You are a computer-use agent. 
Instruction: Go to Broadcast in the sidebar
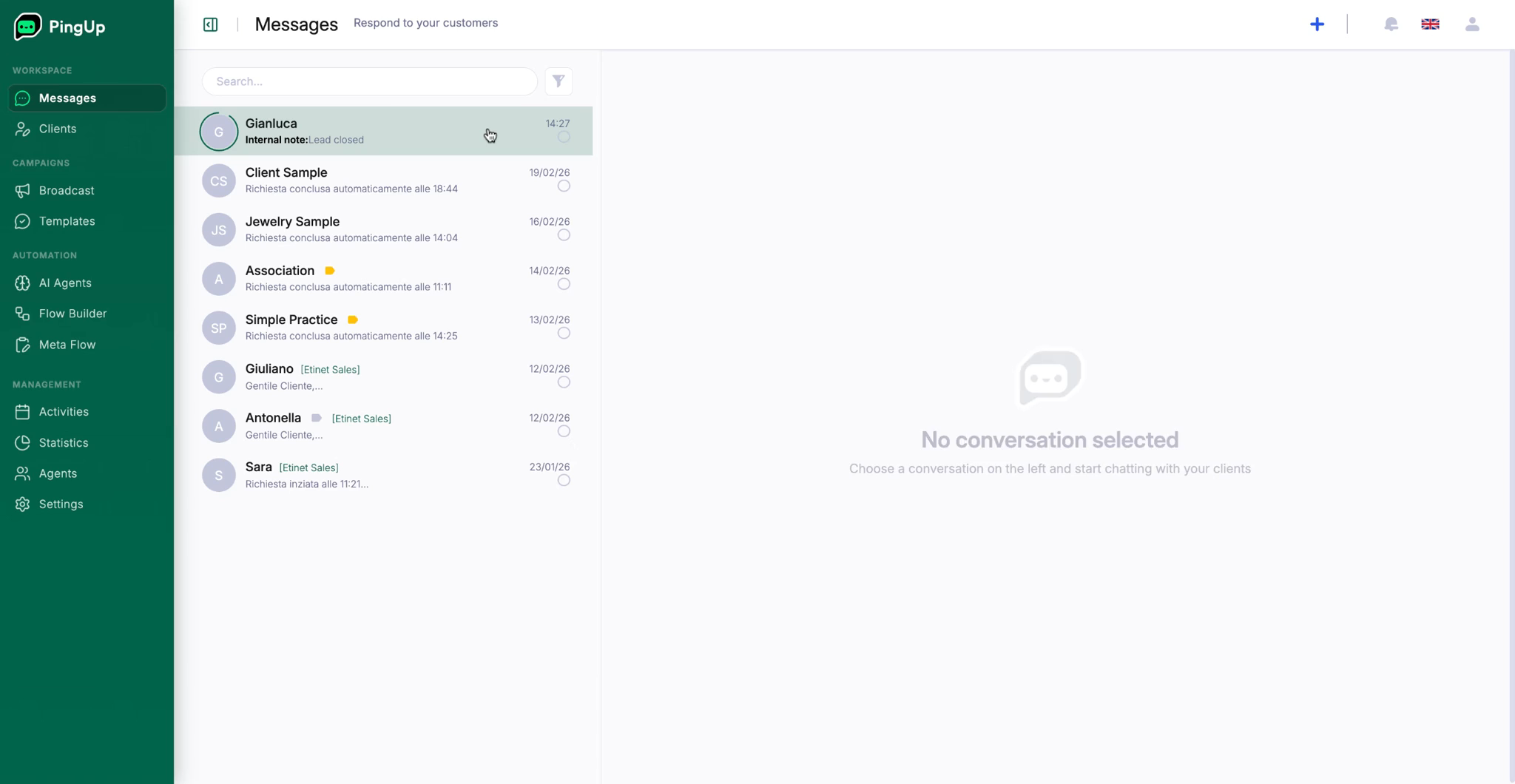[67, 191]
